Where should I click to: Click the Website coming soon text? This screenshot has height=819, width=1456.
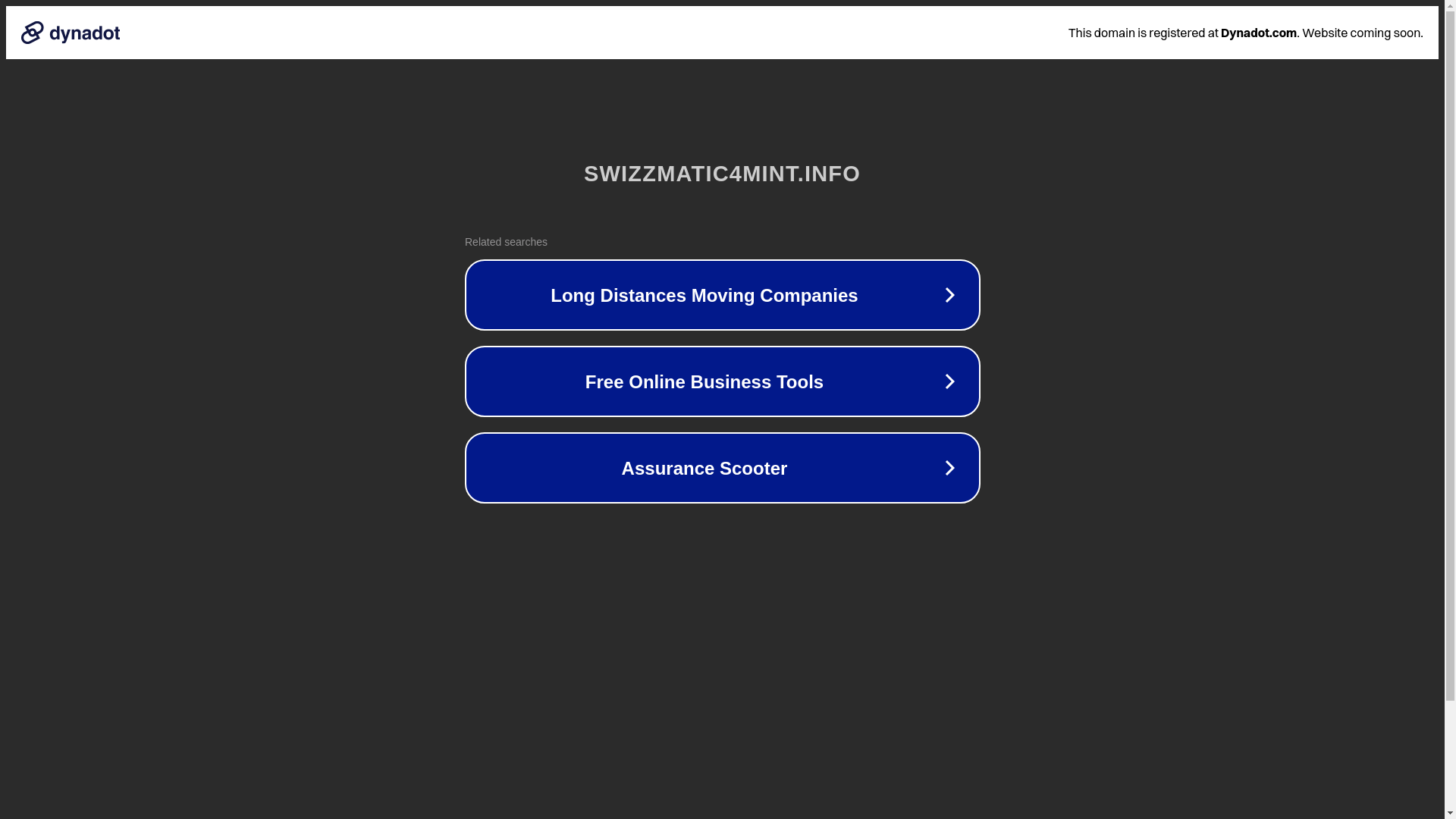point(1362,33)
